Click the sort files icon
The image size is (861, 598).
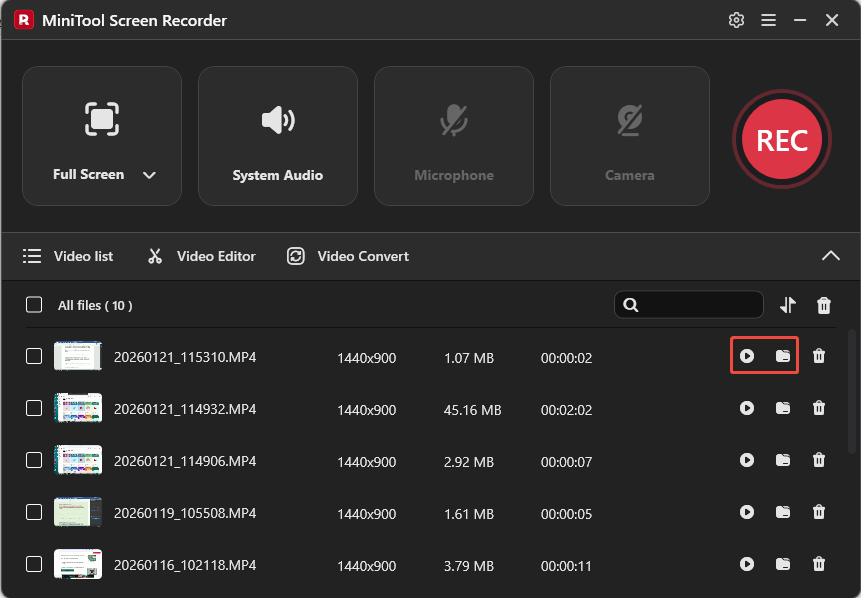click(x=789, y=305)
